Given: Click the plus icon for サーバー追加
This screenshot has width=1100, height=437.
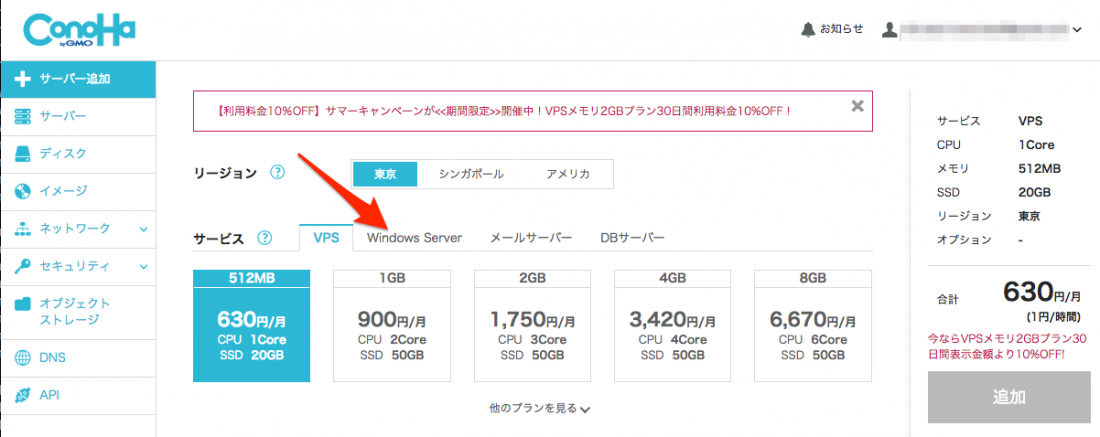Looking at the screenshot, I should [22, 79].
